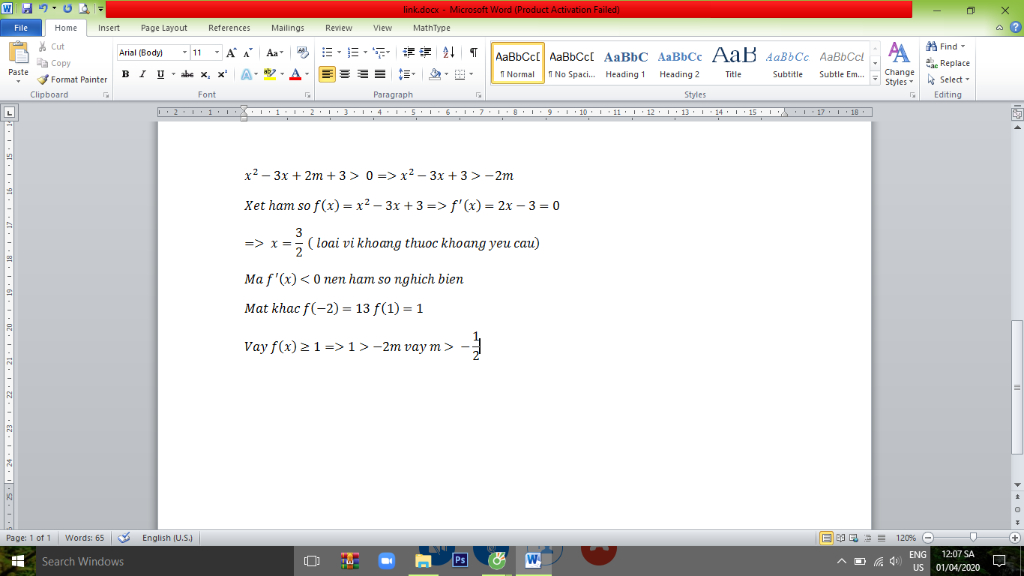Image resolution: width=1024 pixels, height=576 pixels.
Task: Click Increase Indent icon
Action: (425, 52)
